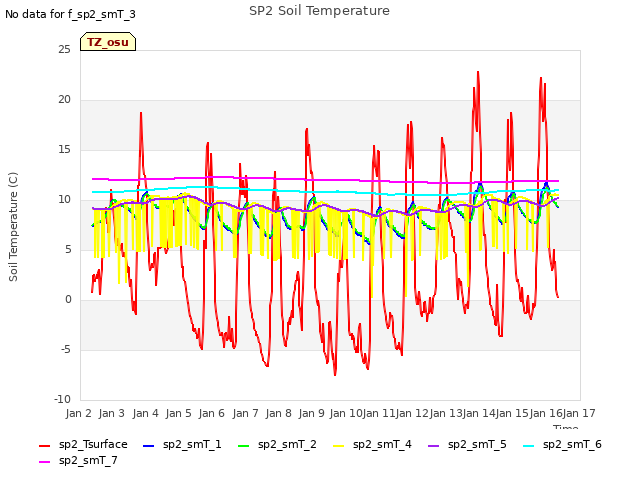Viewport: 640px width, 480px height.
Task: Click the lowest red Tsurface dip on Jan 10
Action: point(335,374)
